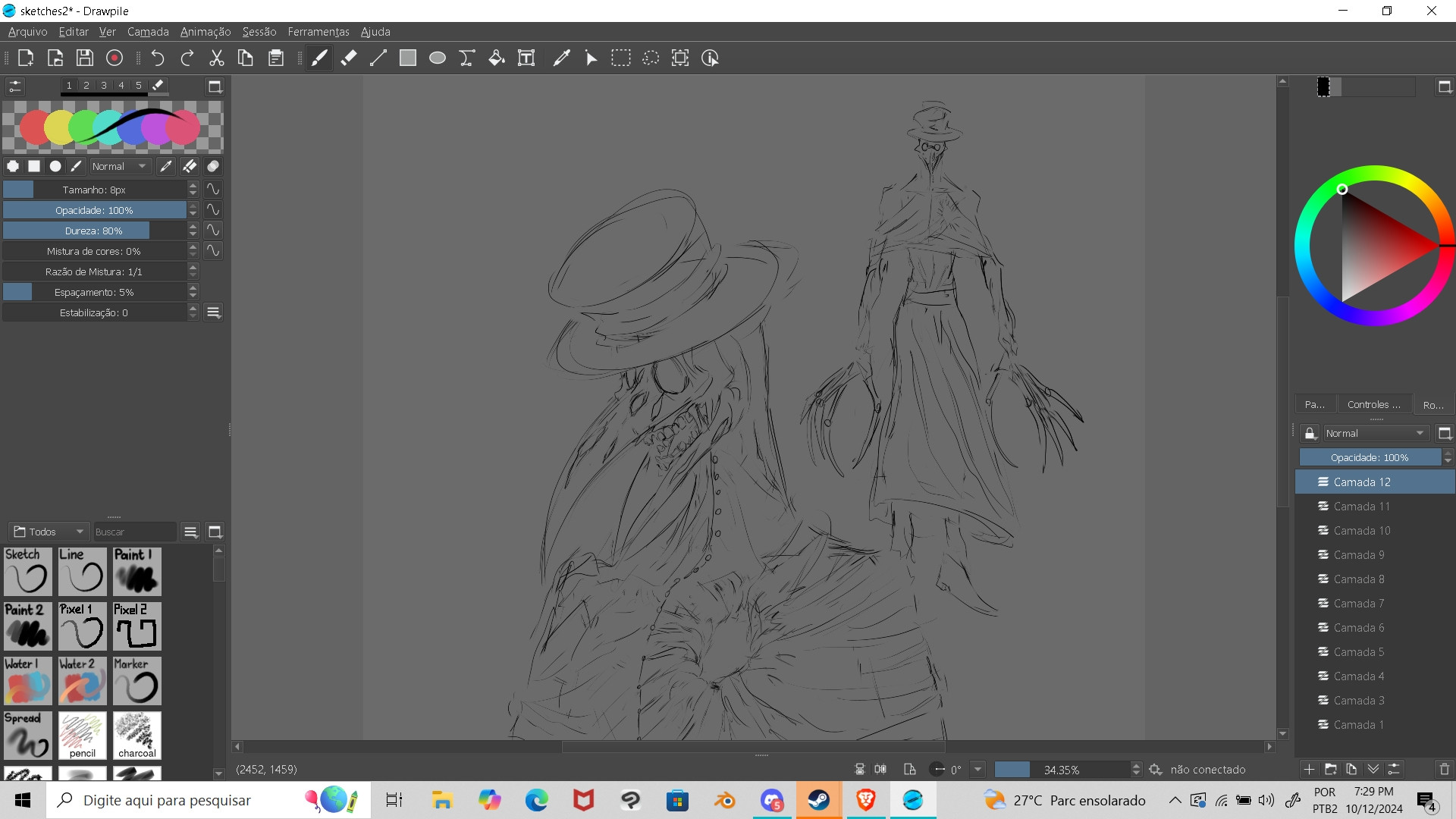Image resolution: width=1456 pixels, height=819 pixels.
Task: Toggle the soft round brush shape
Action: (x=55, y=166)
